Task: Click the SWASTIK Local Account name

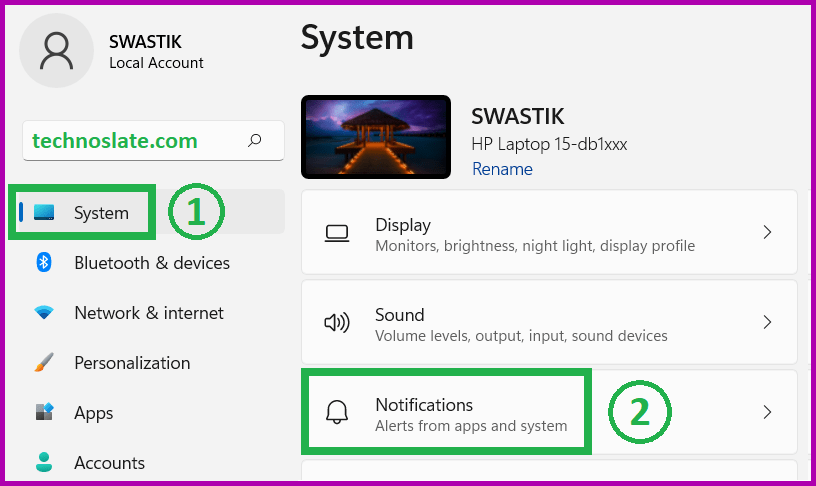Action: point(145,42)
